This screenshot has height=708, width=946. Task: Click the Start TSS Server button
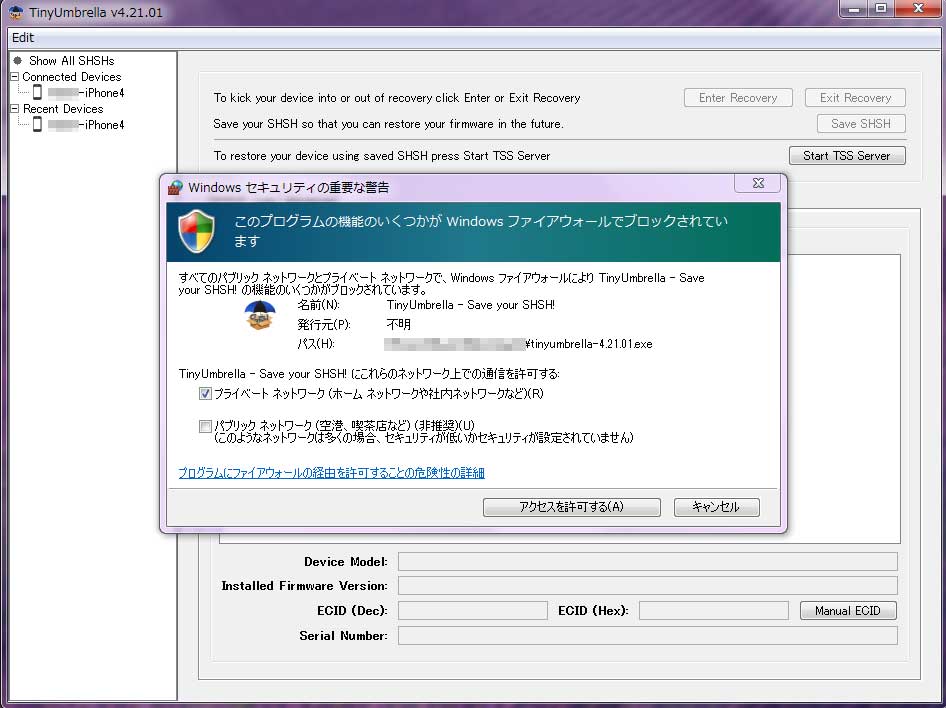(847, 156)
